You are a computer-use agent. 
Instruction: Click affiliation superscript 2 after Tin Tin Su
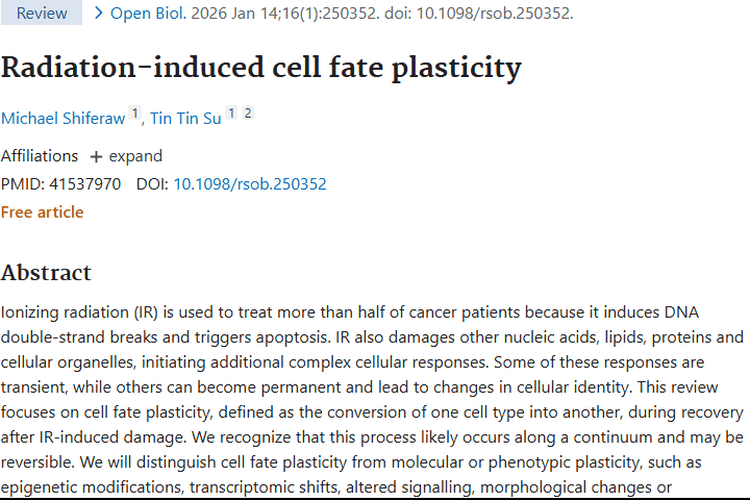(247, 114)
